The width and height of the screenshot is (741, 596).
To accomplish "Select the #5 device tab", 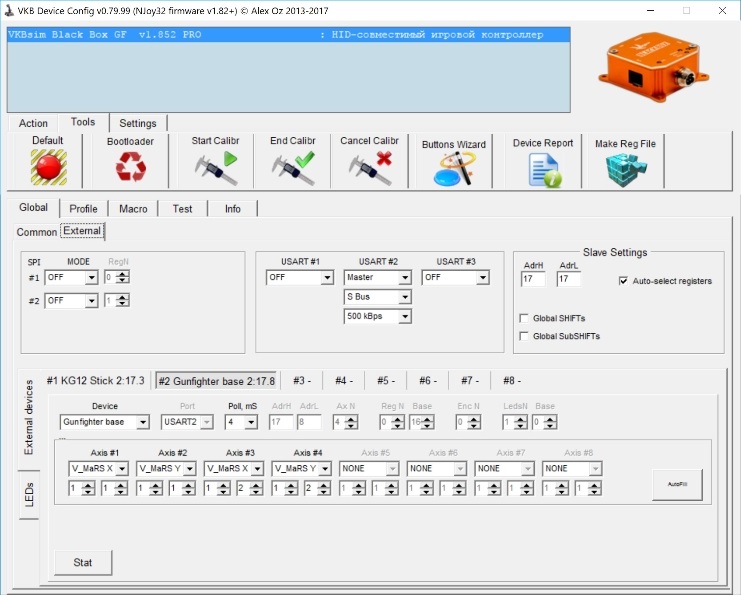I will click(386, 380).
